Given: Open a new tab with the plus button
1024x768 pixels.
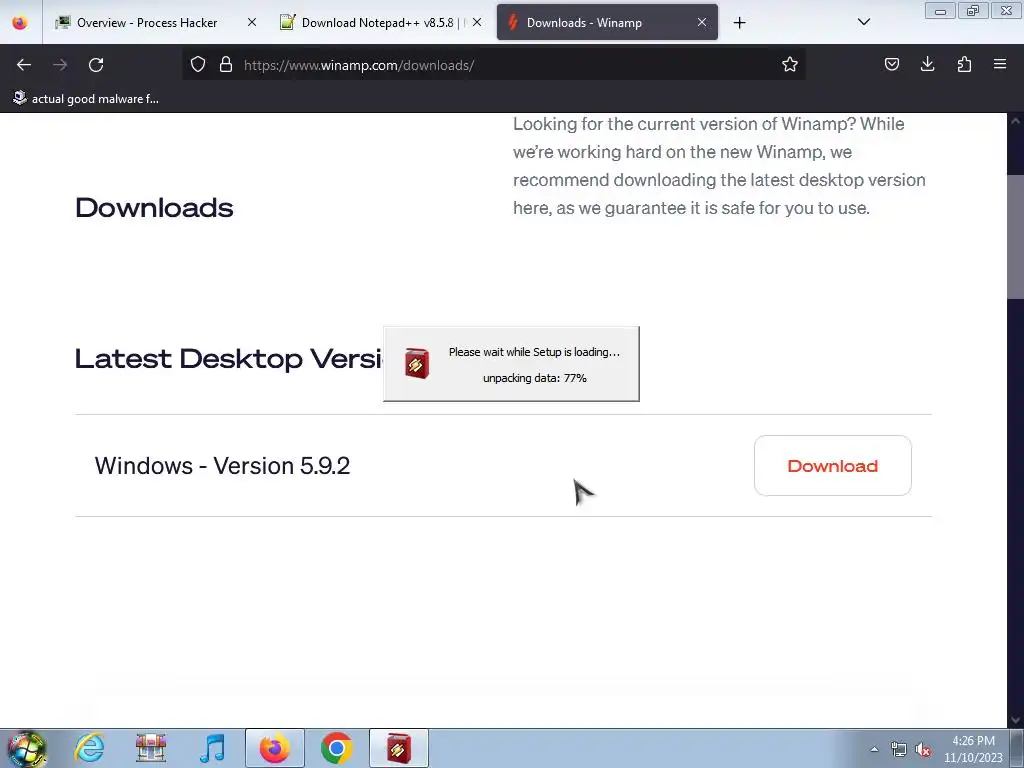Looking at the screenshot, I should (x=739, y=23).
